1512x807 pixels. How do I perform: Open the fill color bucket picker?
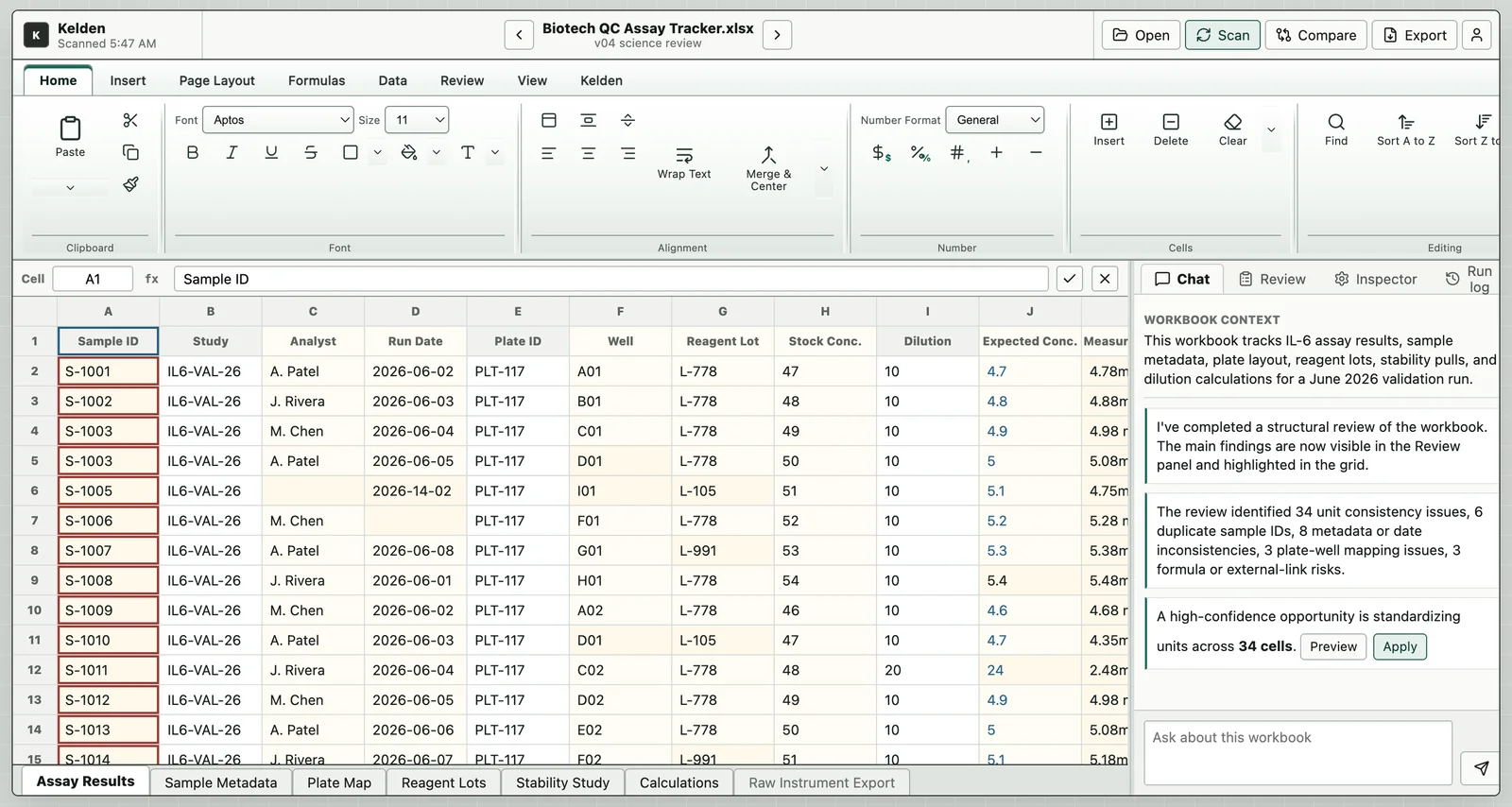(x=409, y=152)
